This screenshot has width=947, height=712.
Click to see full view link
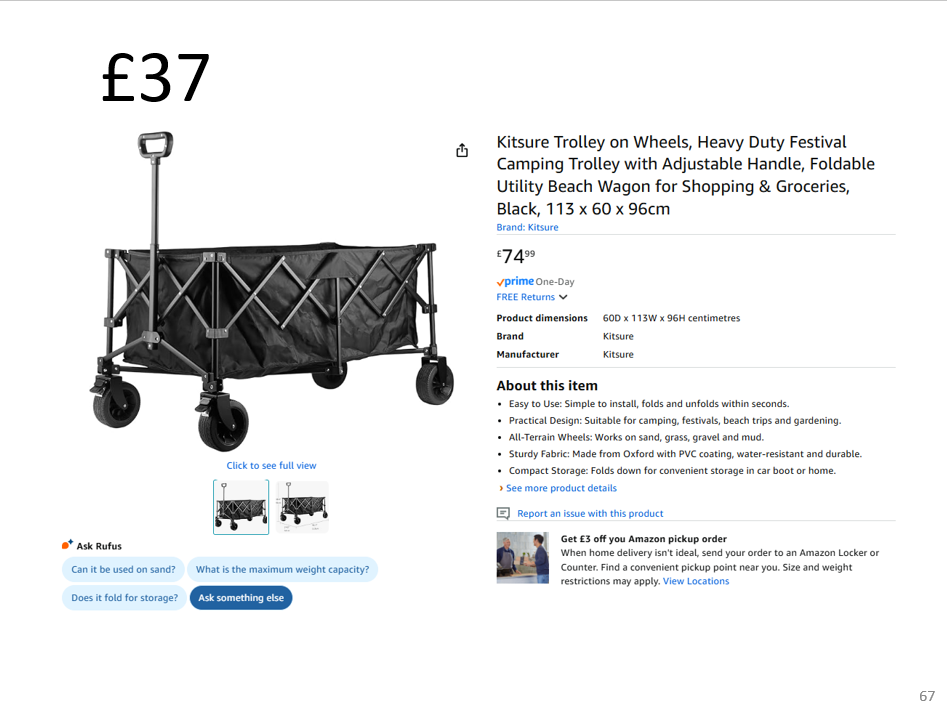tap(271, 465)
